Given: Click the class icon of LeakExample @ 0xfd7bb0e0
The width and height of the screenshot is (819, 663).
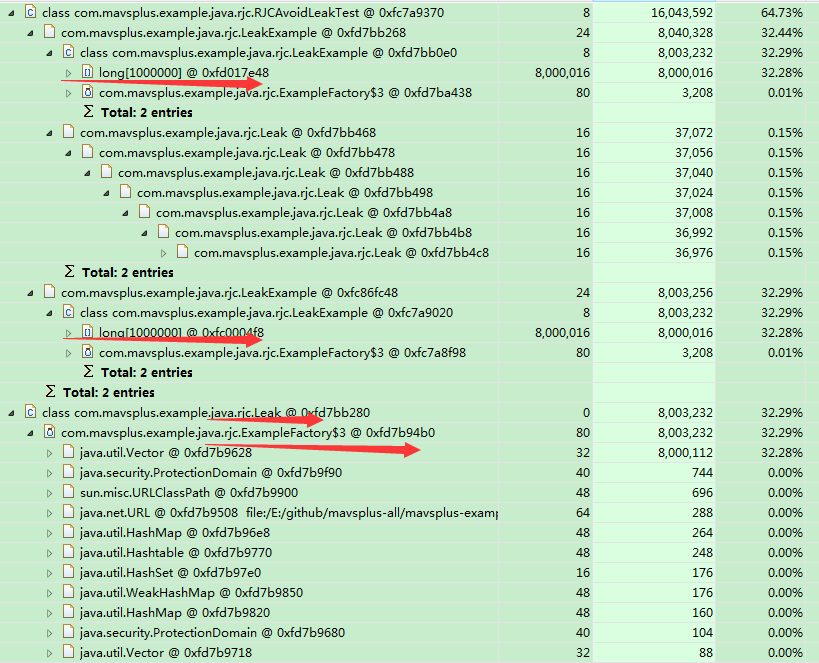Looking at the screenshot, I should 68,52.
